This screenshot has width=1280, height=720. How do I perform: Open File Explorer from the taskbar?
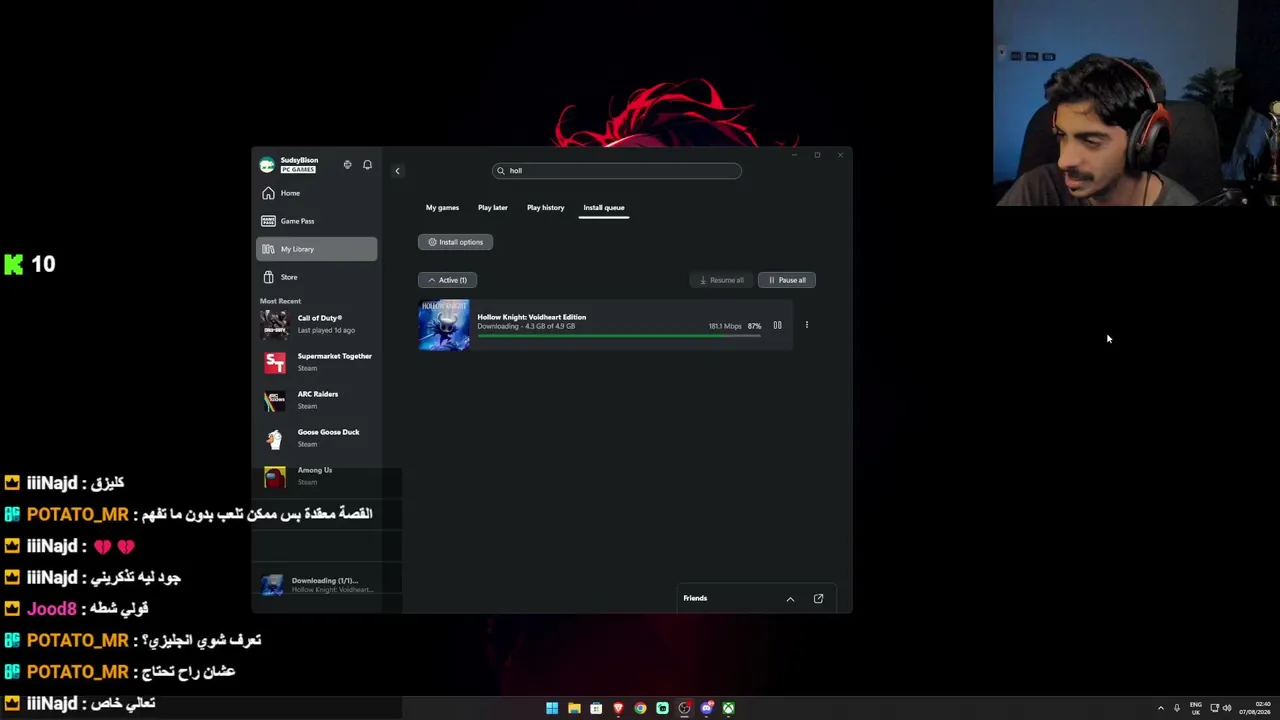[x=574, y=708]
